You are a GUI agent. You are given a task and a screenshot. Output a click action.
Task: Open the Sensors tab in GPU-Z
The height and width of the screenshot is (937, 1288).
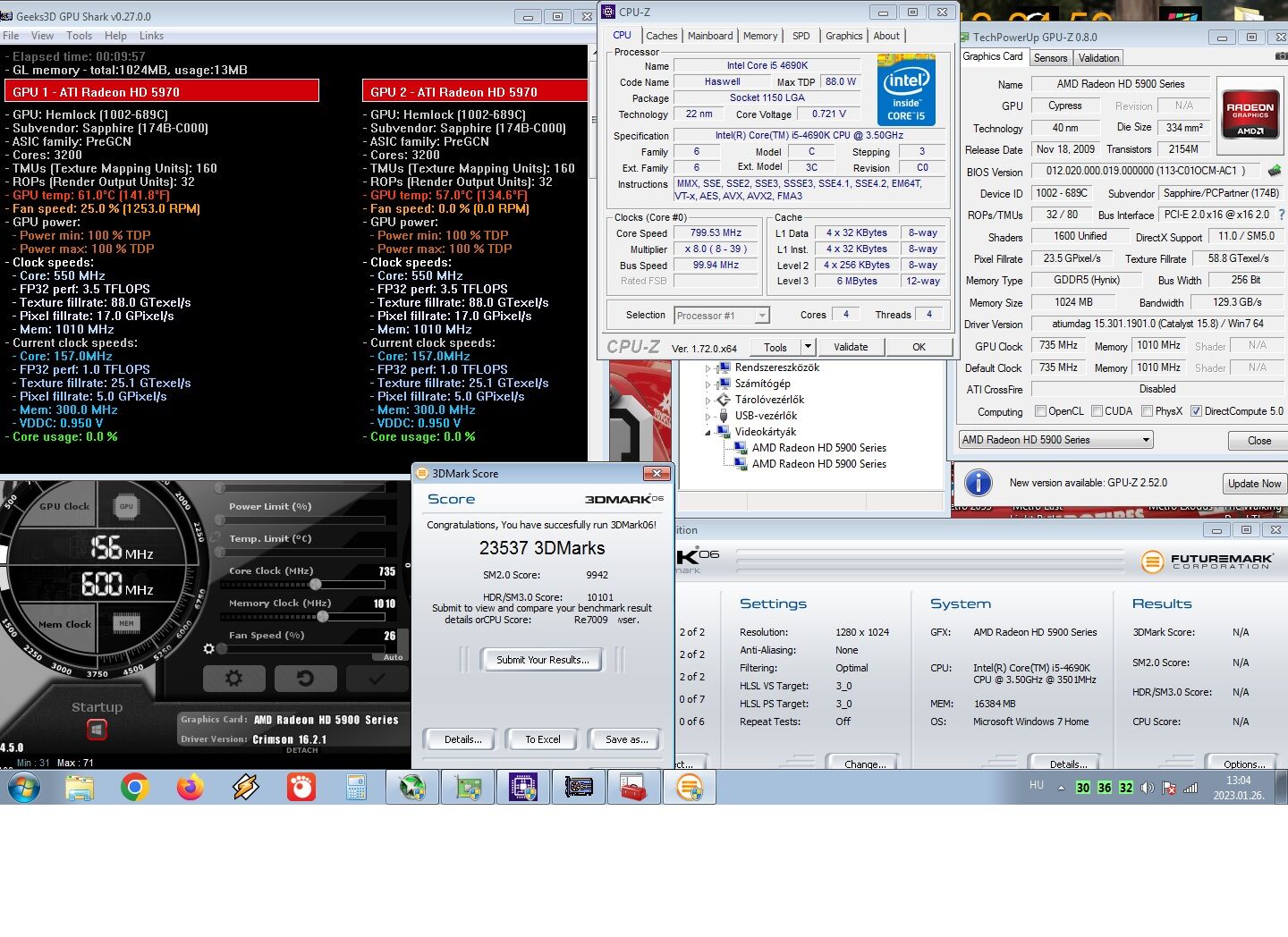click(1051, 58)
